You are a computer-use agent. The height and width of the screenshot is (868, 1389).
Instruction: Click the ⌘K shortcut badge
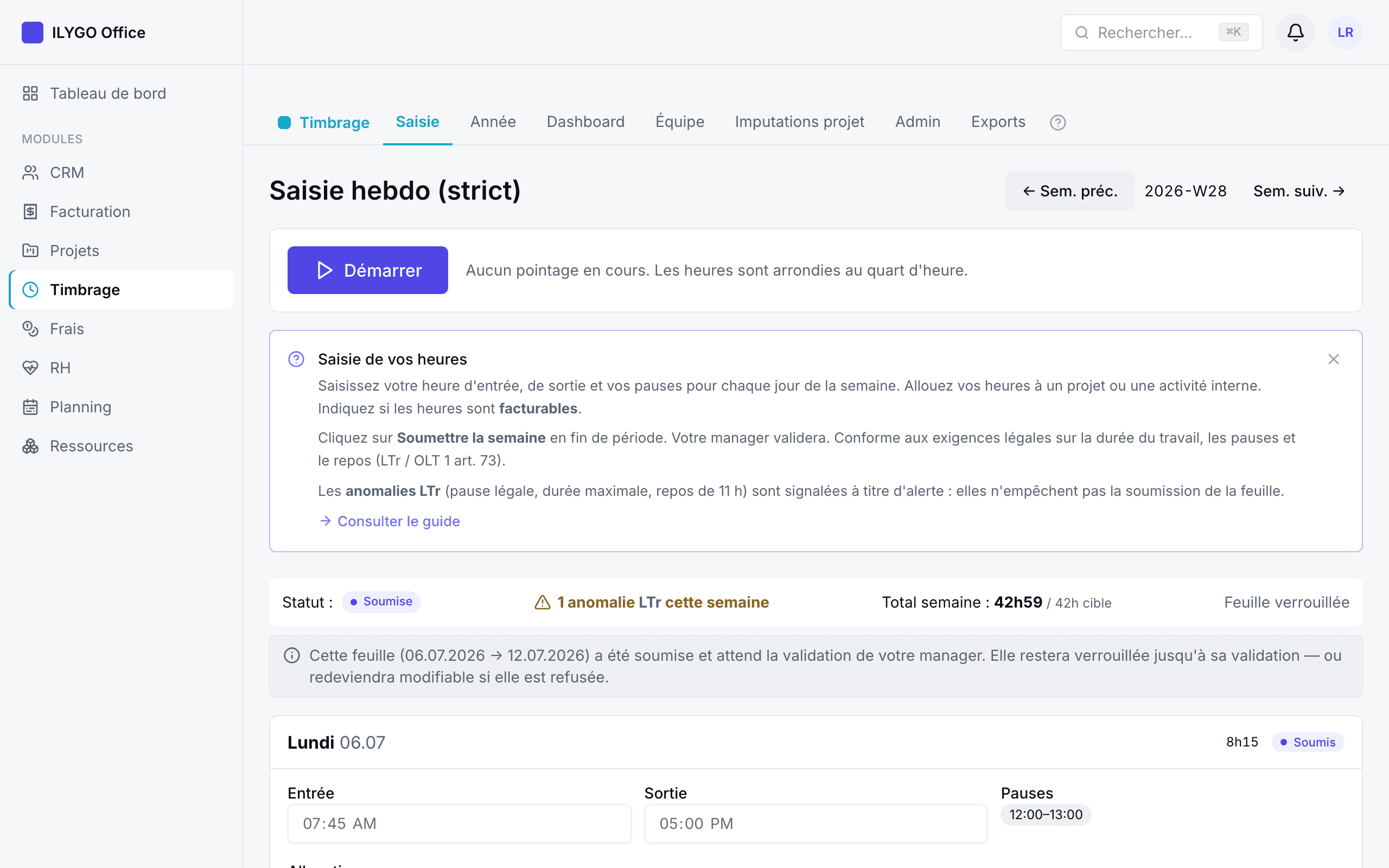point(1233,32)
